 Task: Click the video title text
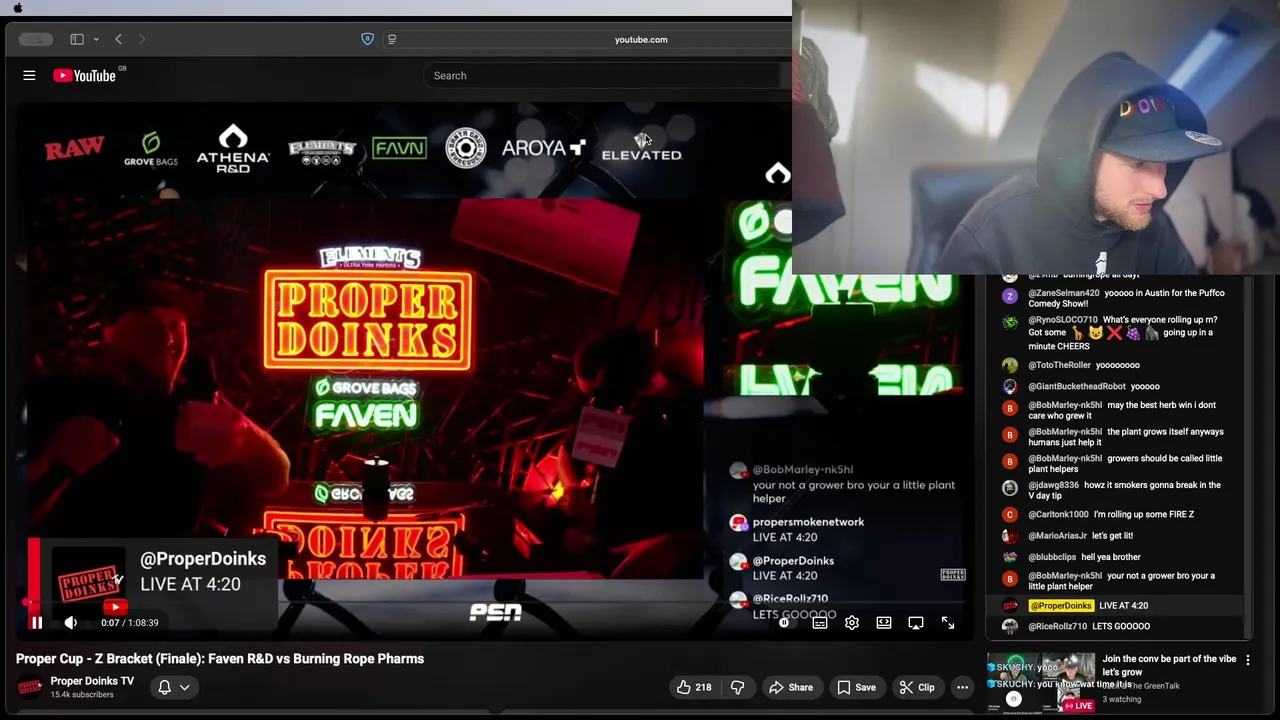coord(220,659)
